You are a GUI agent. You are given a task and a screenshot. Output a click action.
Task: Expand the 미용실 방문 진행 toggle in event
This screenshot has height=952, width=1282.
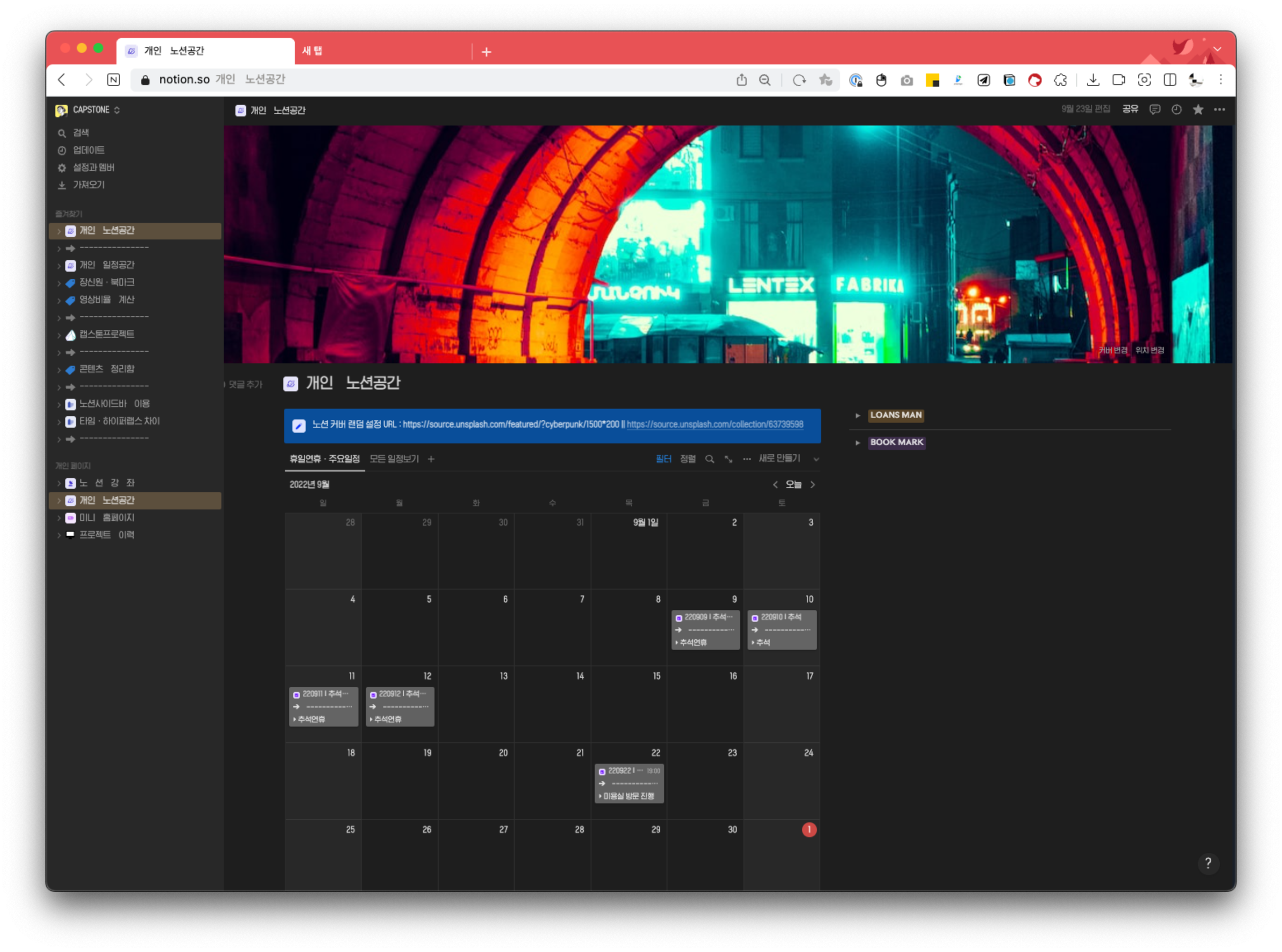(600, 796)
